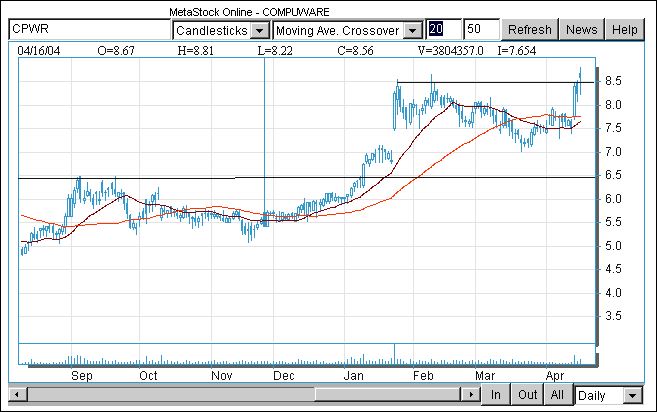Zoom out with the Out button
This screenshot has width=657, height=412.
[528, 395]
